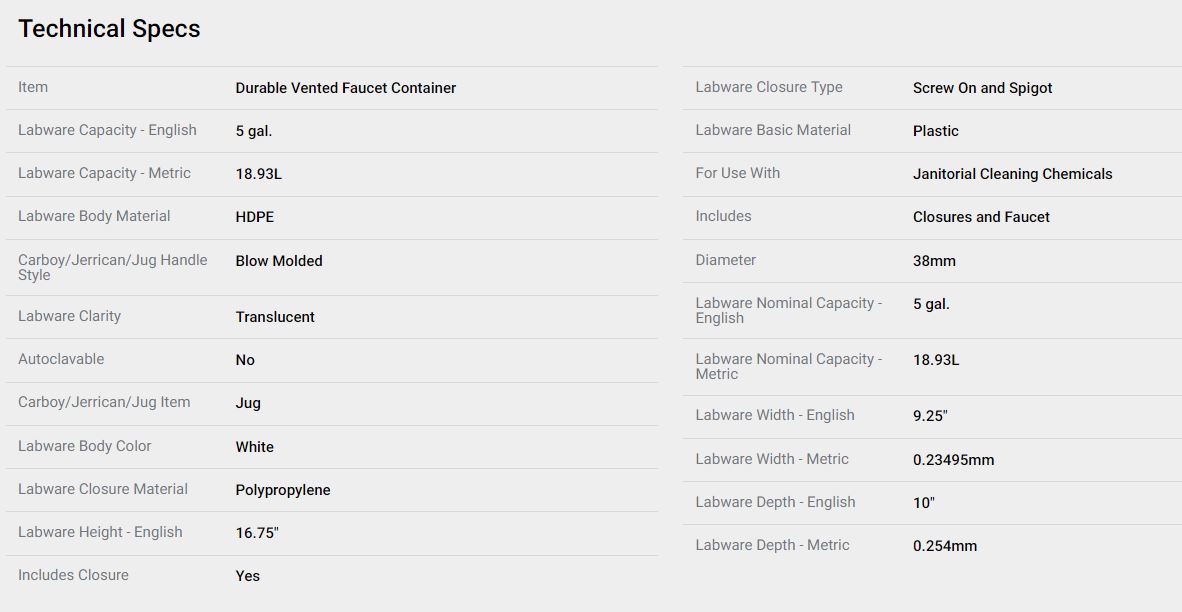Select the Jug item value
1182x612 pixels.
click(248, 403)
